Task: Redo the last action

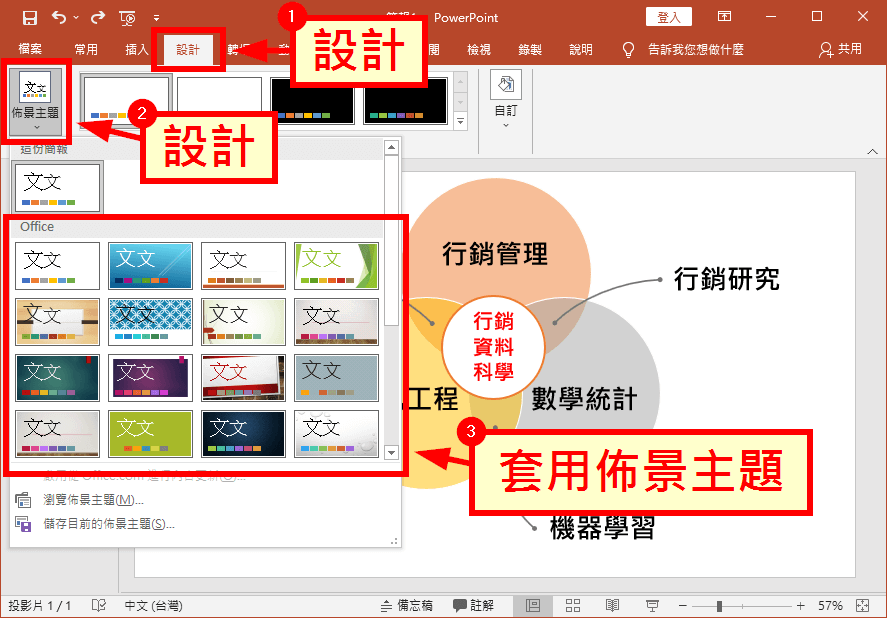Action: pos(98,17)
